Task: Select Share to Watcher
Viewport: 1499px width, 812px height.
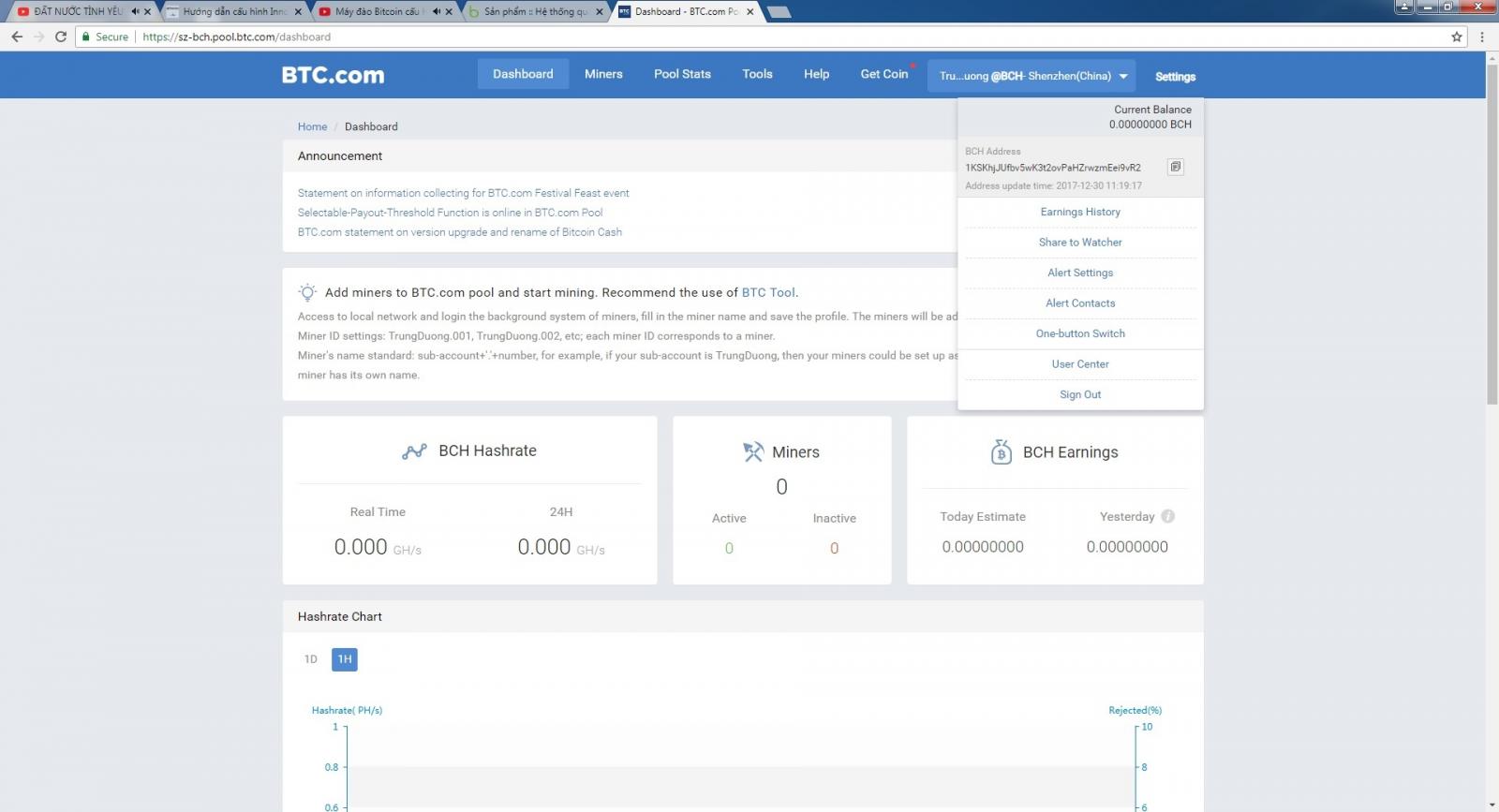Action: pyautogui.click(x=1080, y=242)
